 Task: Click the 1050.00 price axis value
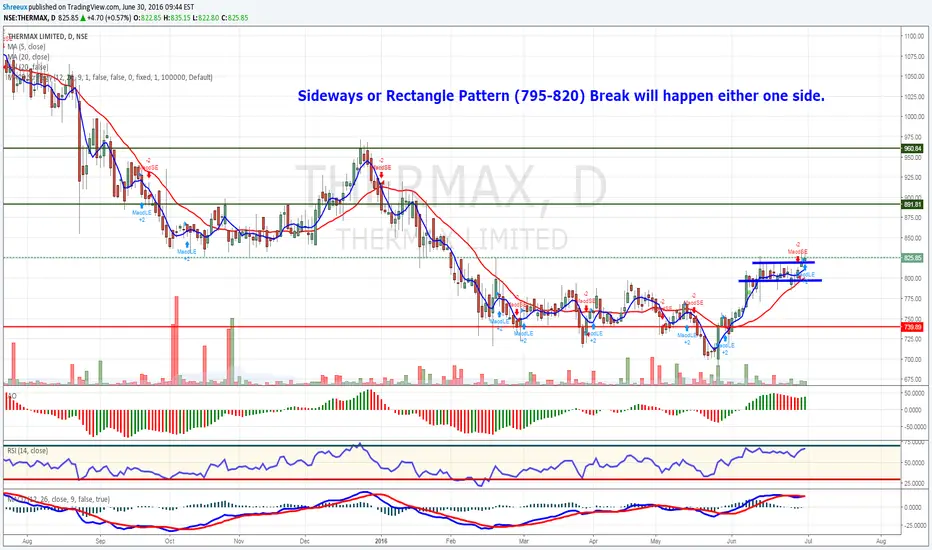pos(914,77)
